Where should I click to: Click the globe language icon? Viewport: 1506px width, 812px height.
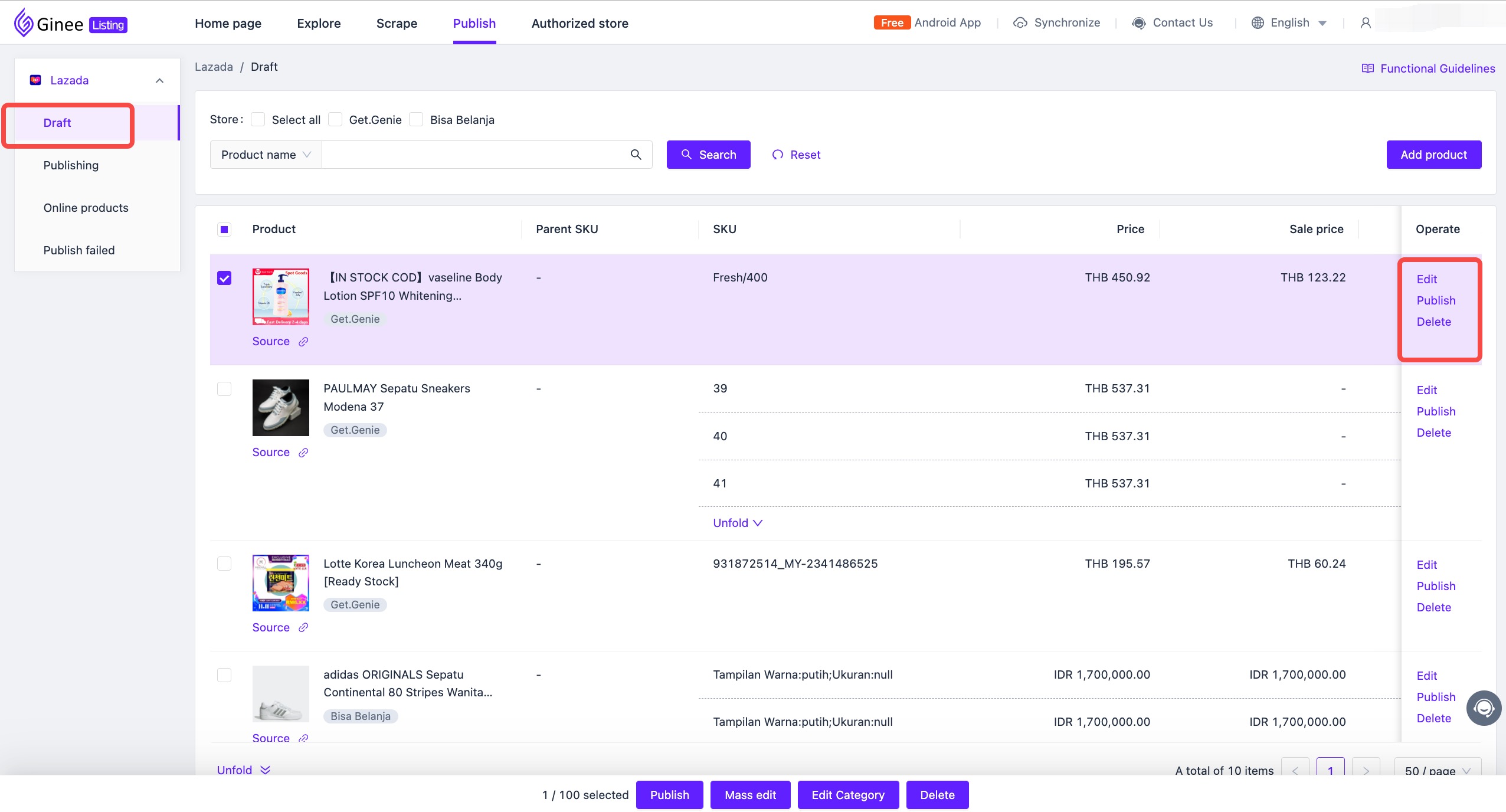pyautogui.click(x=1258, y=23)
